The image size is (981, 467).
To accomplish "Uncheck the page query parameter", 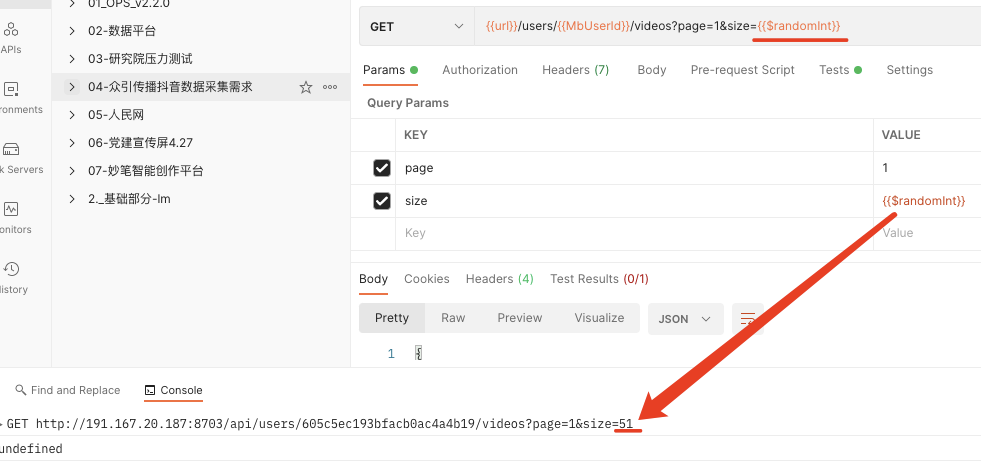I will [382, 168].
